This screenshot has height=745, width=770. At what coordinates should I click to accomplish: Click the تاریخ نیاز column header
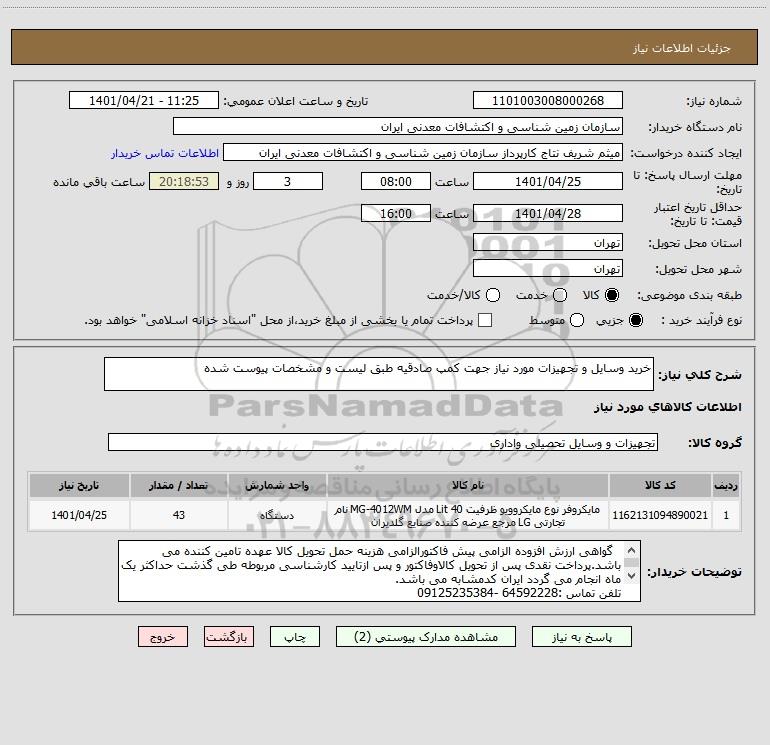[79, 485]
